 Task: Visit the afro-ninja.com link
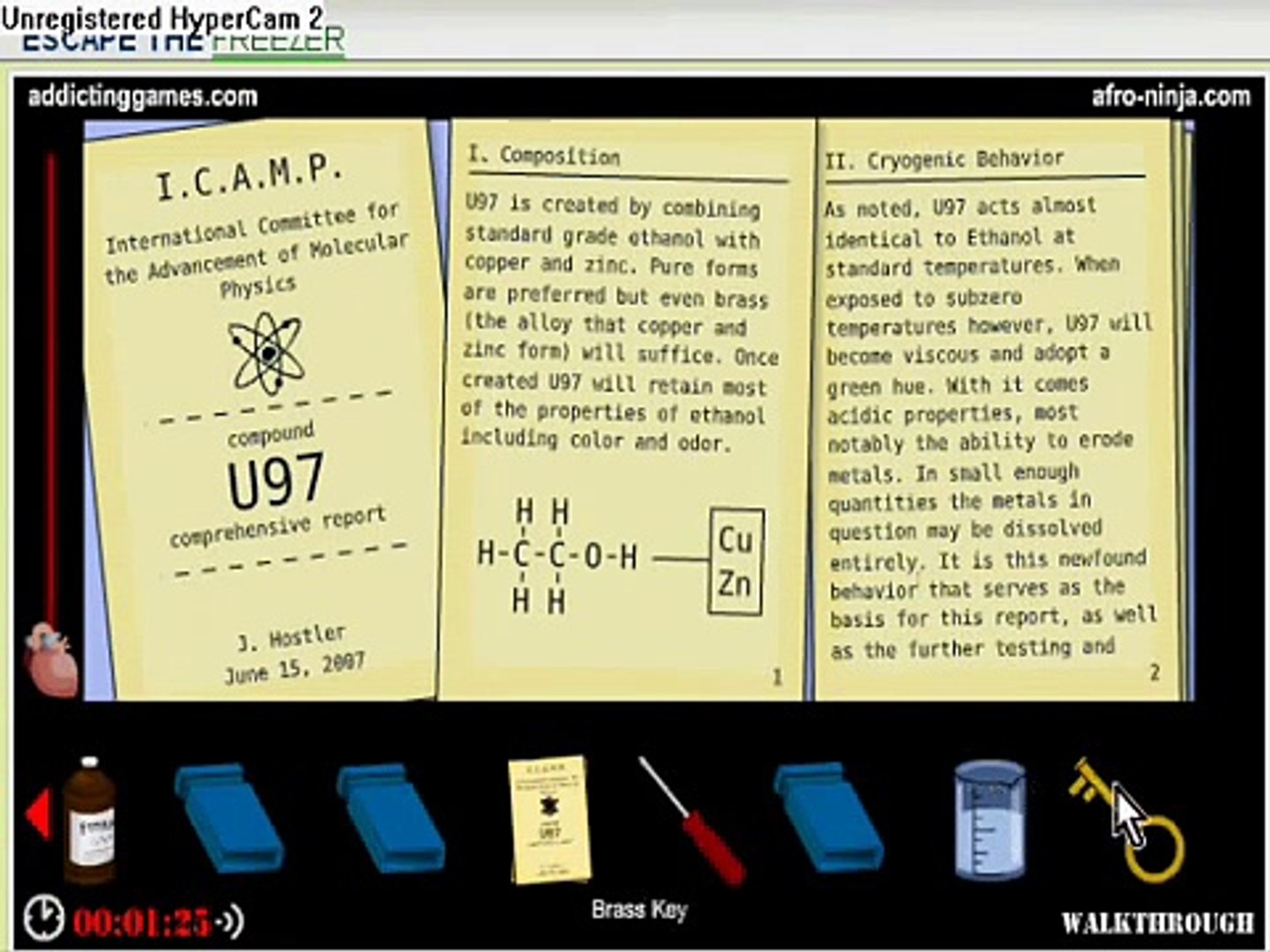pos(1170,95)
